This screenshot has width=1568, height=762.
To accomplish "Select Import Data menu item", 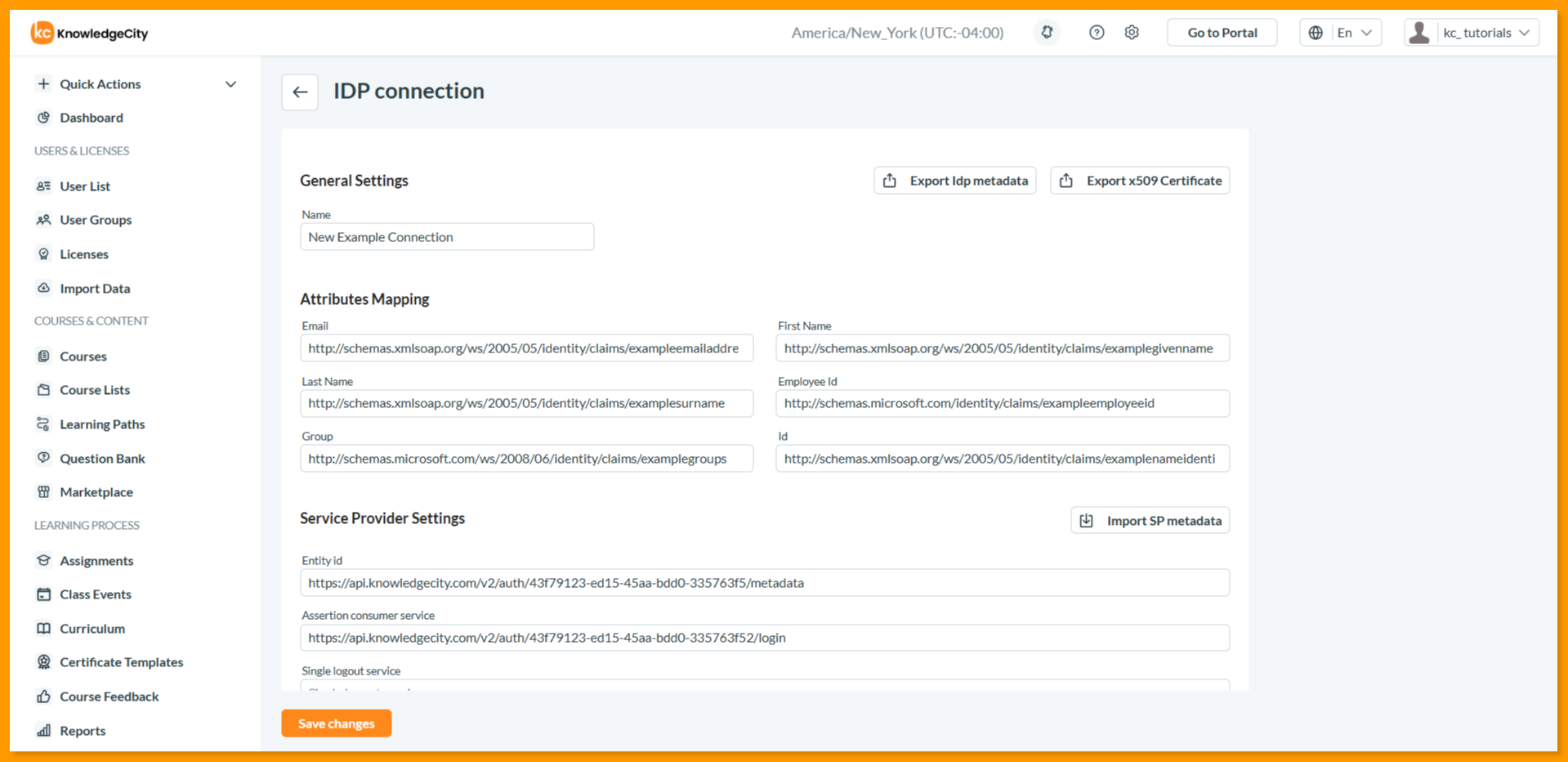I will click(95, 289).
